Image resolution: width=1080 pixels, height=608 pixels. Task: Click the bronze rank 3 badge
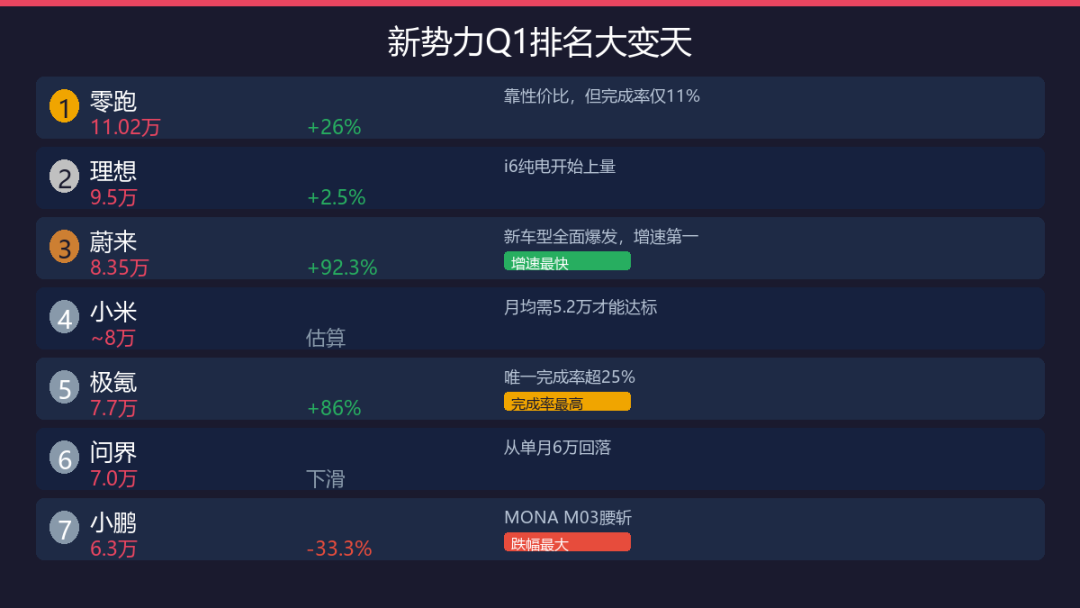pos(64,248)
